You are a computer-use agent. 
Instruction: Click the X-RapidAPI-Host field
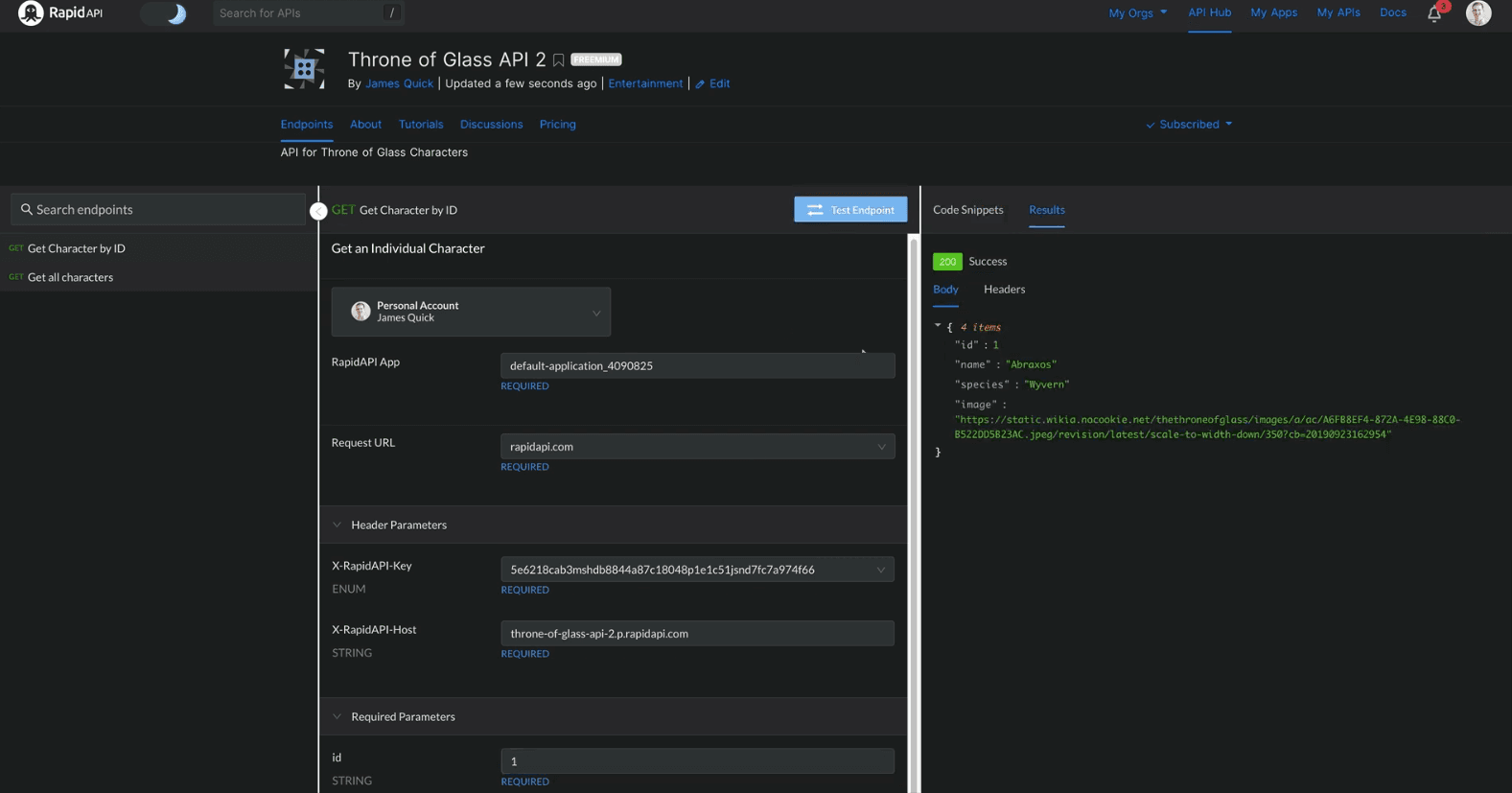(697, 633)
